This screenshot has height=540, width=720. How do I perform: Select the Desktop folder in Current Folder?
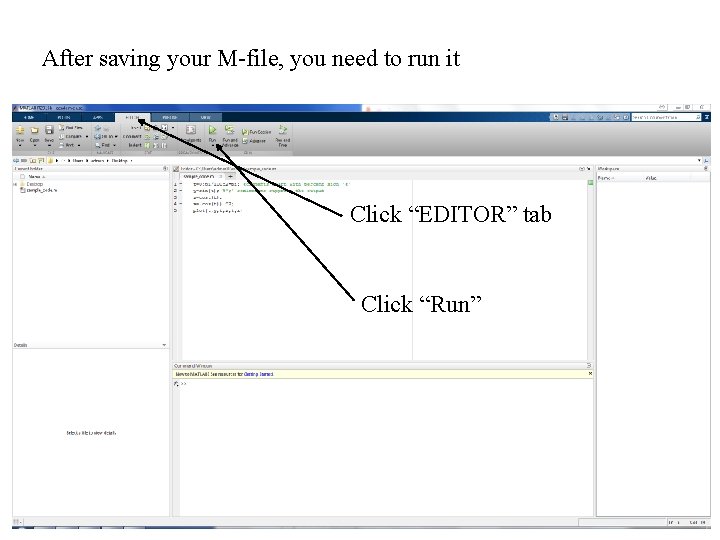[32, 184]
